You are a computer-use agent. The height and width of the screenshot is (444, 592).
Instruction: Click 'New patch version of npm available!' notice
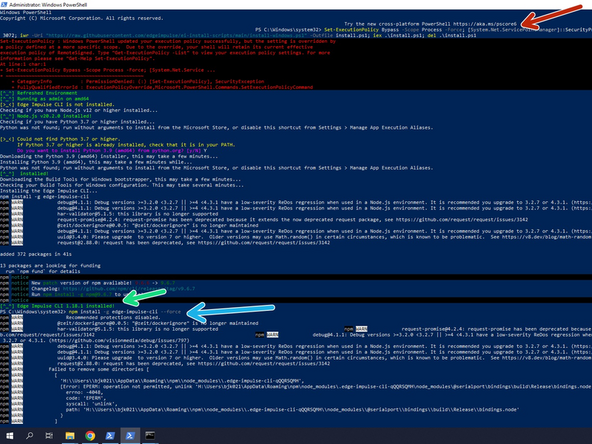103,283
